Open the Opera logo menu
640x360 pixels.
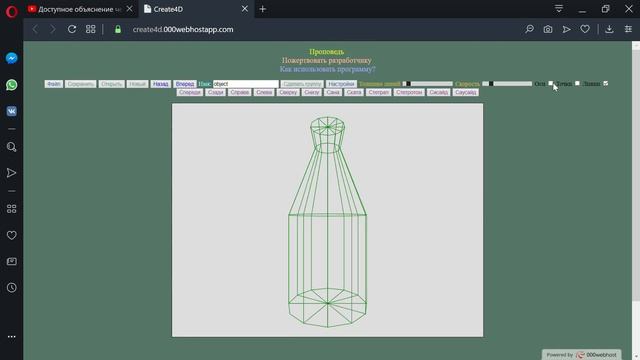pos(11,11)
